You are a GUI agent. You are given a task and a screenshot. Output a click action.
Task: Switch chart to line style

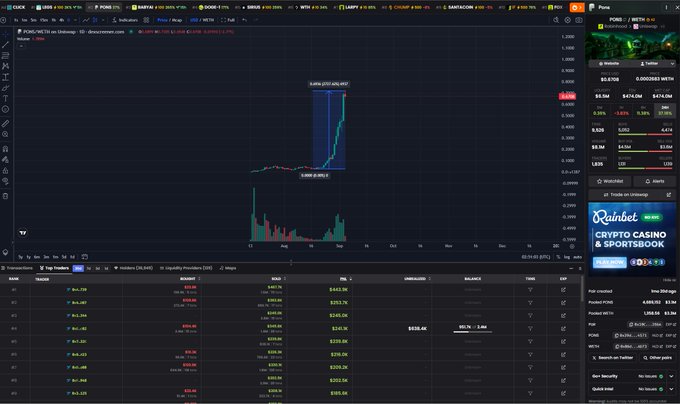tap(86, 20)
